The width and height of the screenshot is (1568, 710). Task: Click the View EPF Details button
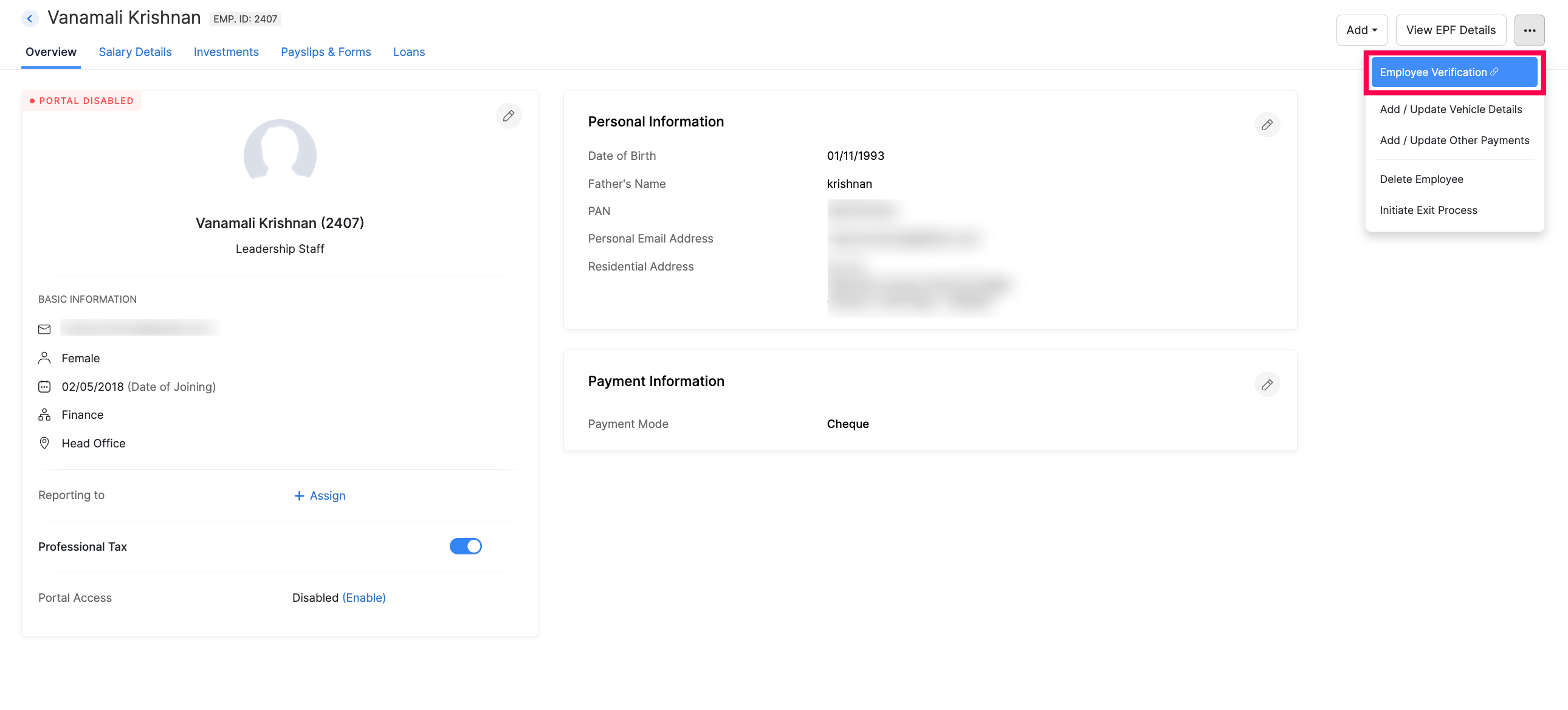point(1450,30)
